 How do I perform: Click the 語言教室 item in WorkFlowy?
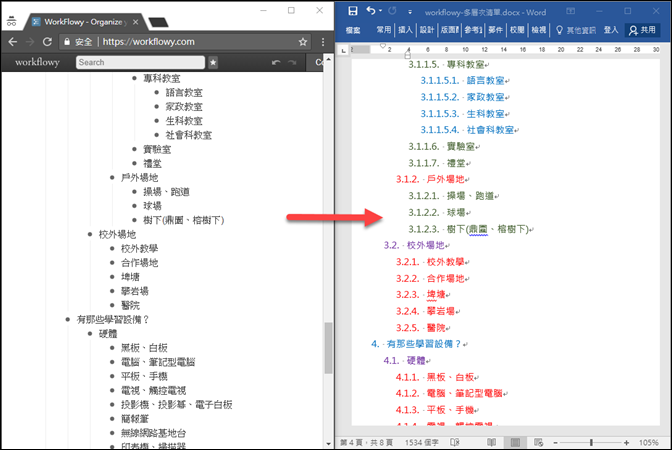tap(184, 93)
